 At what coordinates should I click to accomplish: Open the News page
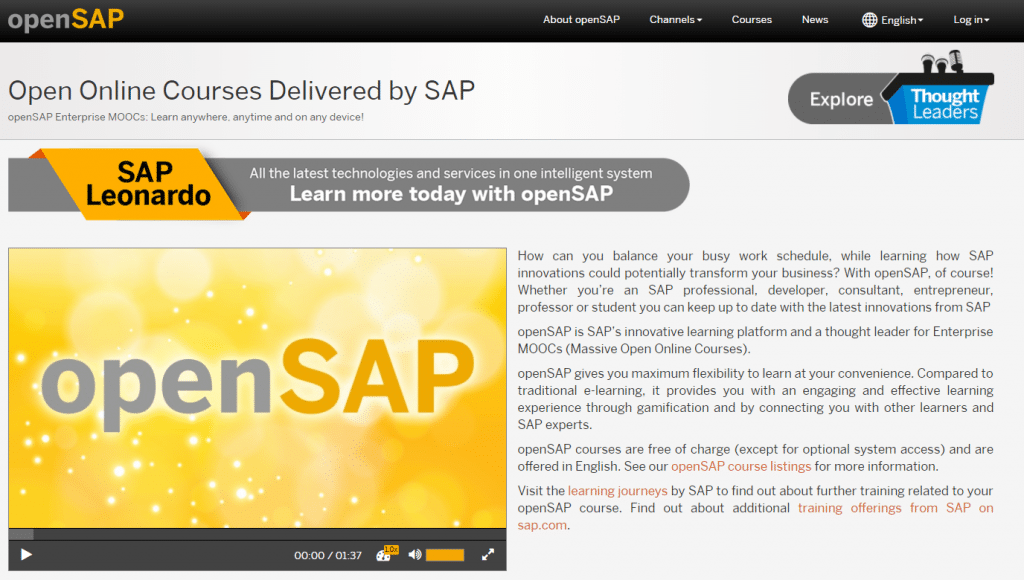click(x=815, y=20)
